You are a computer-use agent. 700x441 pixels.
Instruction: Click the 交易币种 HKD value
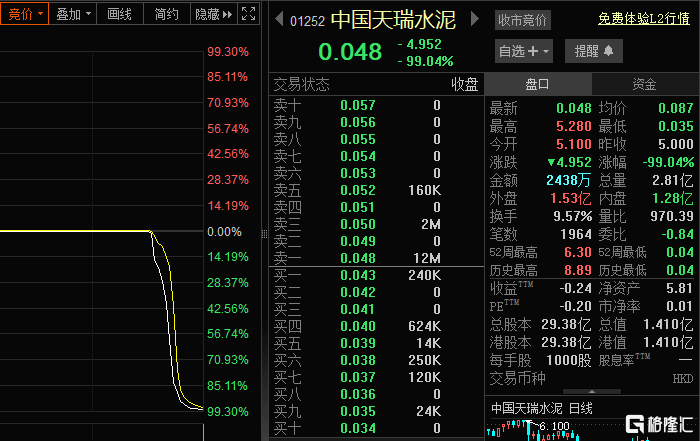click(683, 379)
